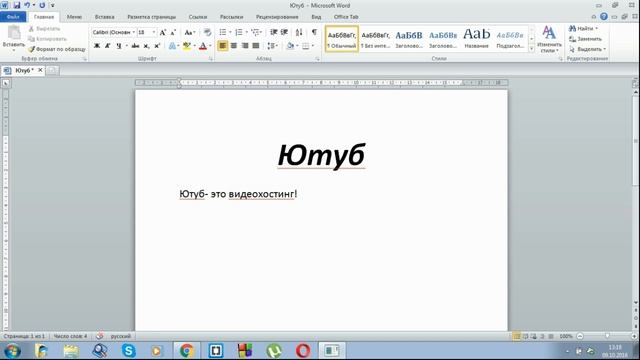Image resolution: width=640 pixels, height=360 pixels.
Task: Open the multilevel list dropdown
Action: coord(261,32)
